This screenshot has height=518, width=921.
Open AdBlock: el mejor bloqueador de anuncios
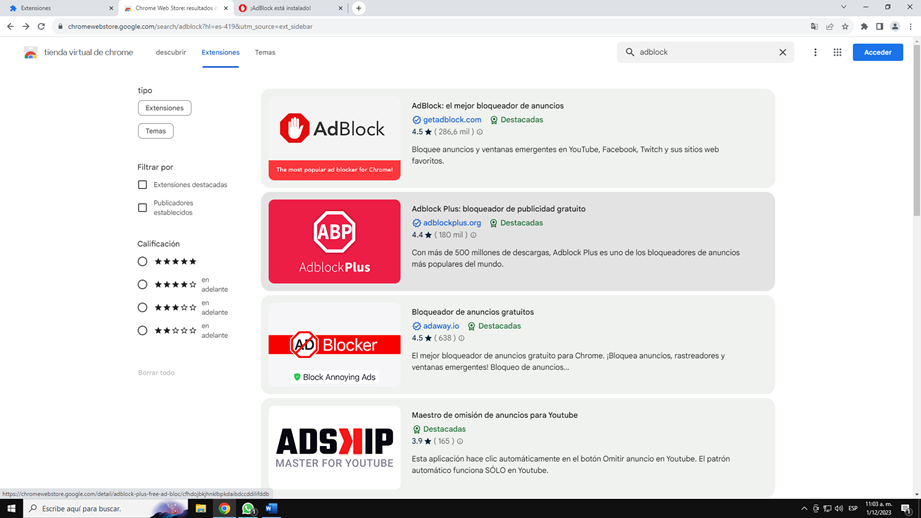click(488, 106)
